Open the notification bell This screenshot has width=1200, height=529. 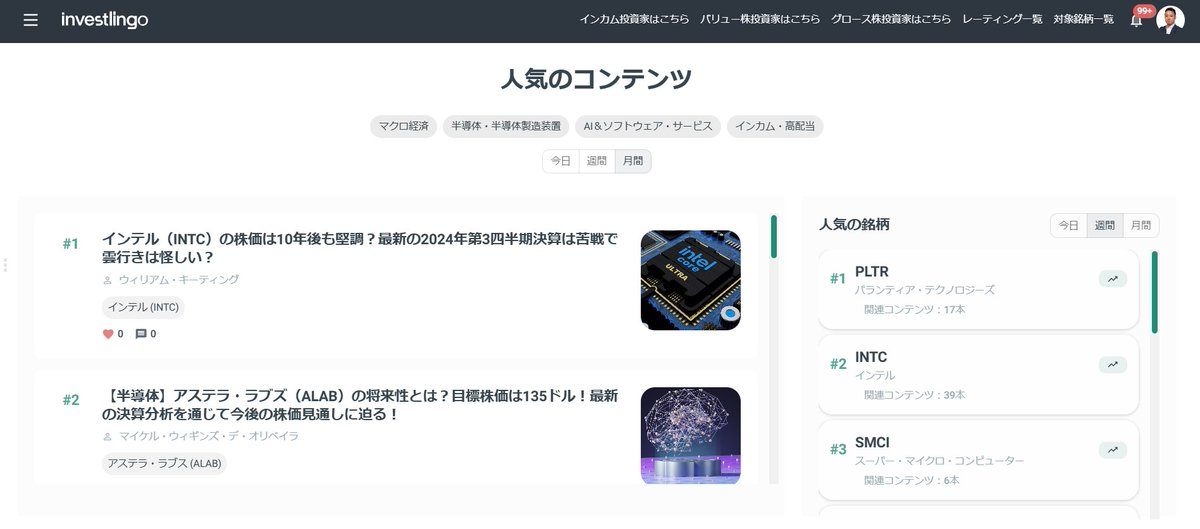tap(1136, 20)
